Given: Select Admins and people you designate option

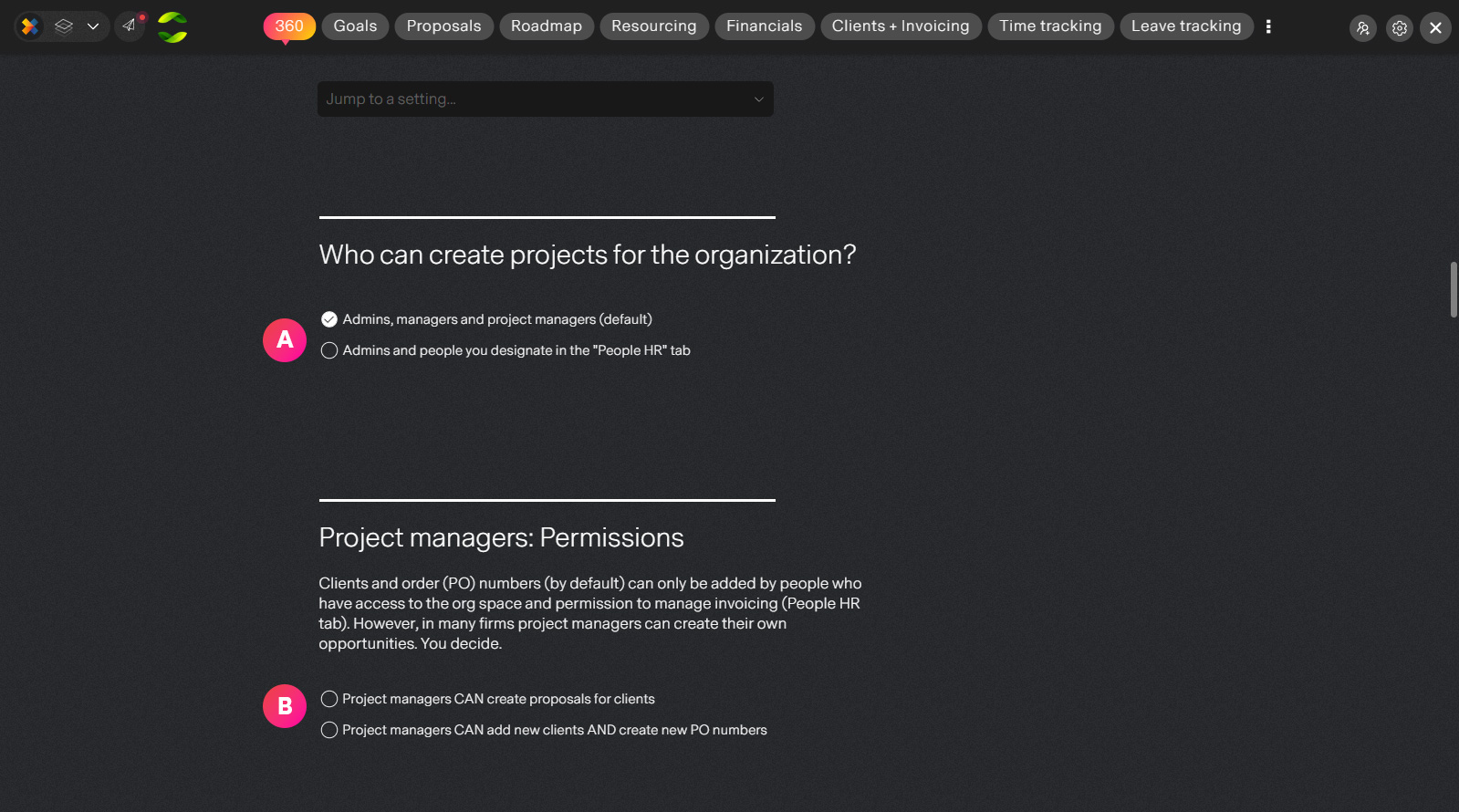Looking at the screenshot, I should pyautogui.click(x=505, y=350).
